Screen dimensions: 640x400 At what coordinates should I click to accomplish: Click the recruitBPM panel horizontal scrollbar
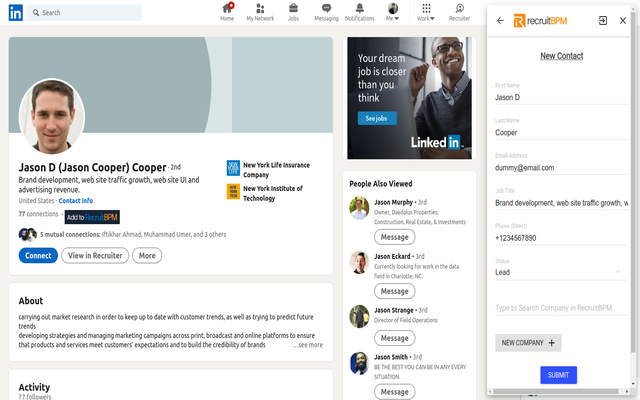pyautogui.click(x=555, y=391)
